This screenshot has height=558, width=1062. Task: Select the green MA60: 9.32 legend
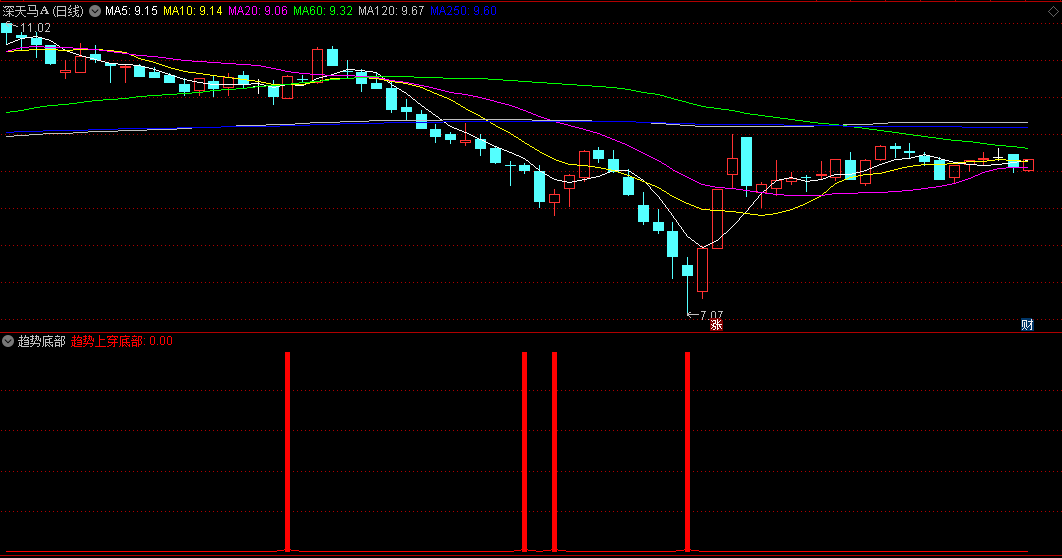click(322, 11)
